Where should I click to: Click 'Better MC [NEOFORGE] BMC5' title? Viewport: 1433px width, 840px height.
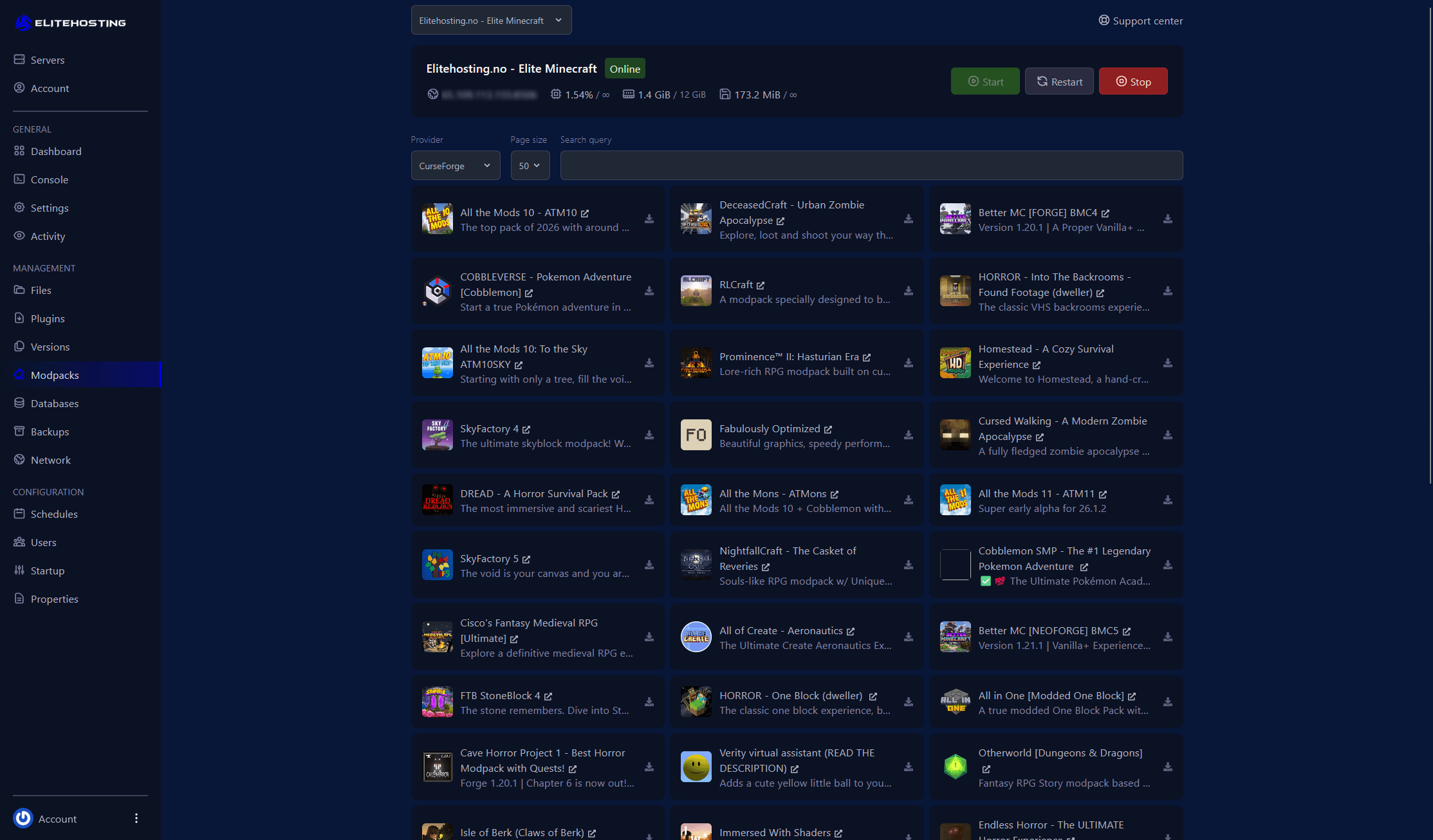point(1048,630)
